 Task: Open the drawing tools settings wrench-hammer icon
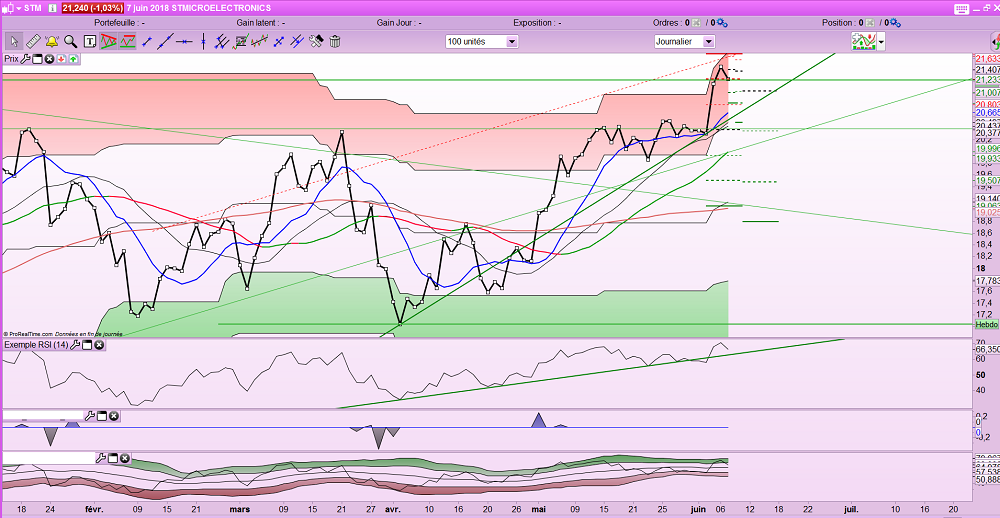point(316,41)
